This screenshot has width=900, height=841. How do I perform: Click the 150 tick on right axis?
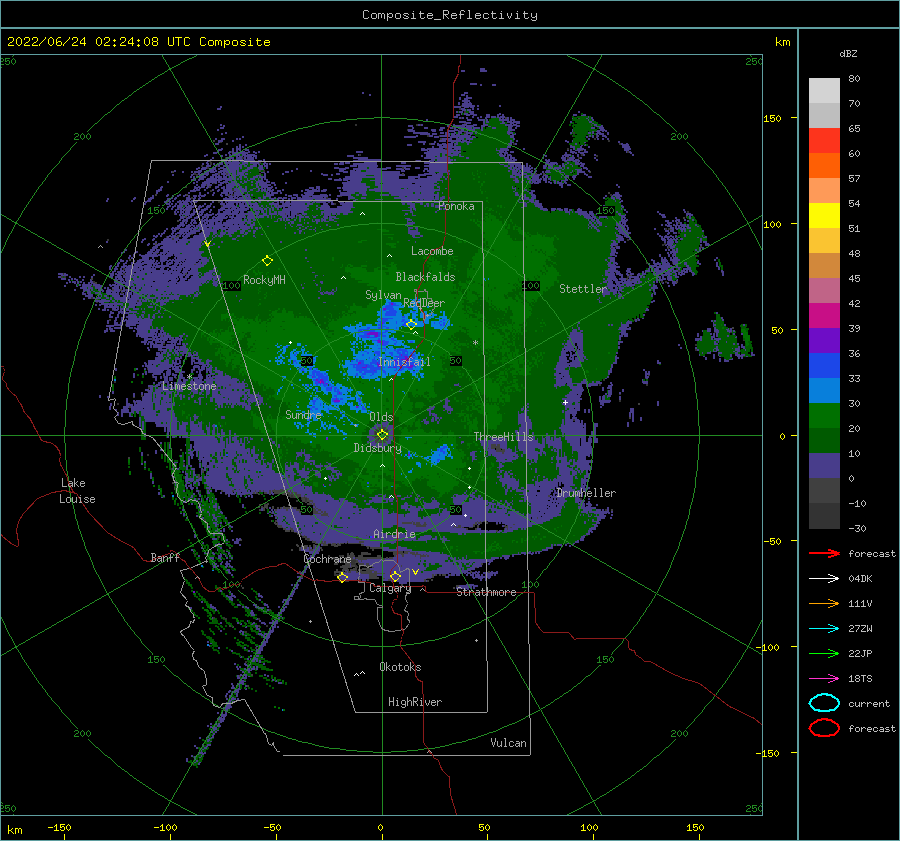coord(772,118)
